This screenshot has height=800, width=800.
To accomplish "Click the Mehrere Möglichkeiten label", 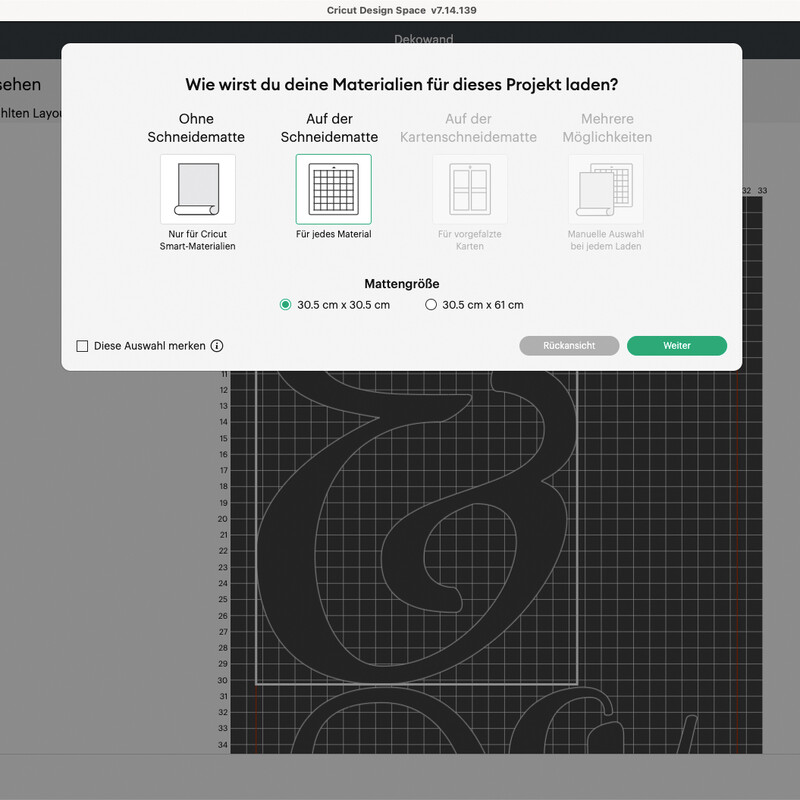I will pos(607,128).
